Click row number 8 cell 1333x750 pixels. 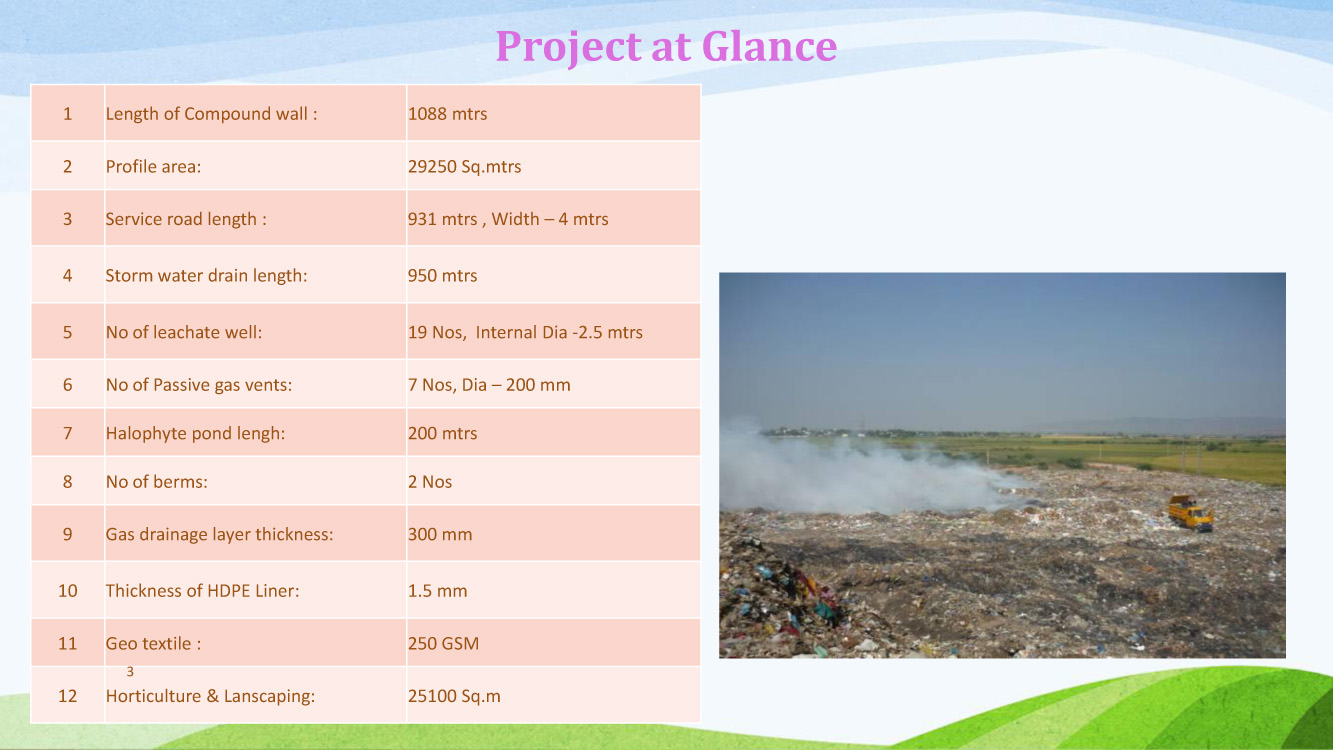click(68, 481)
